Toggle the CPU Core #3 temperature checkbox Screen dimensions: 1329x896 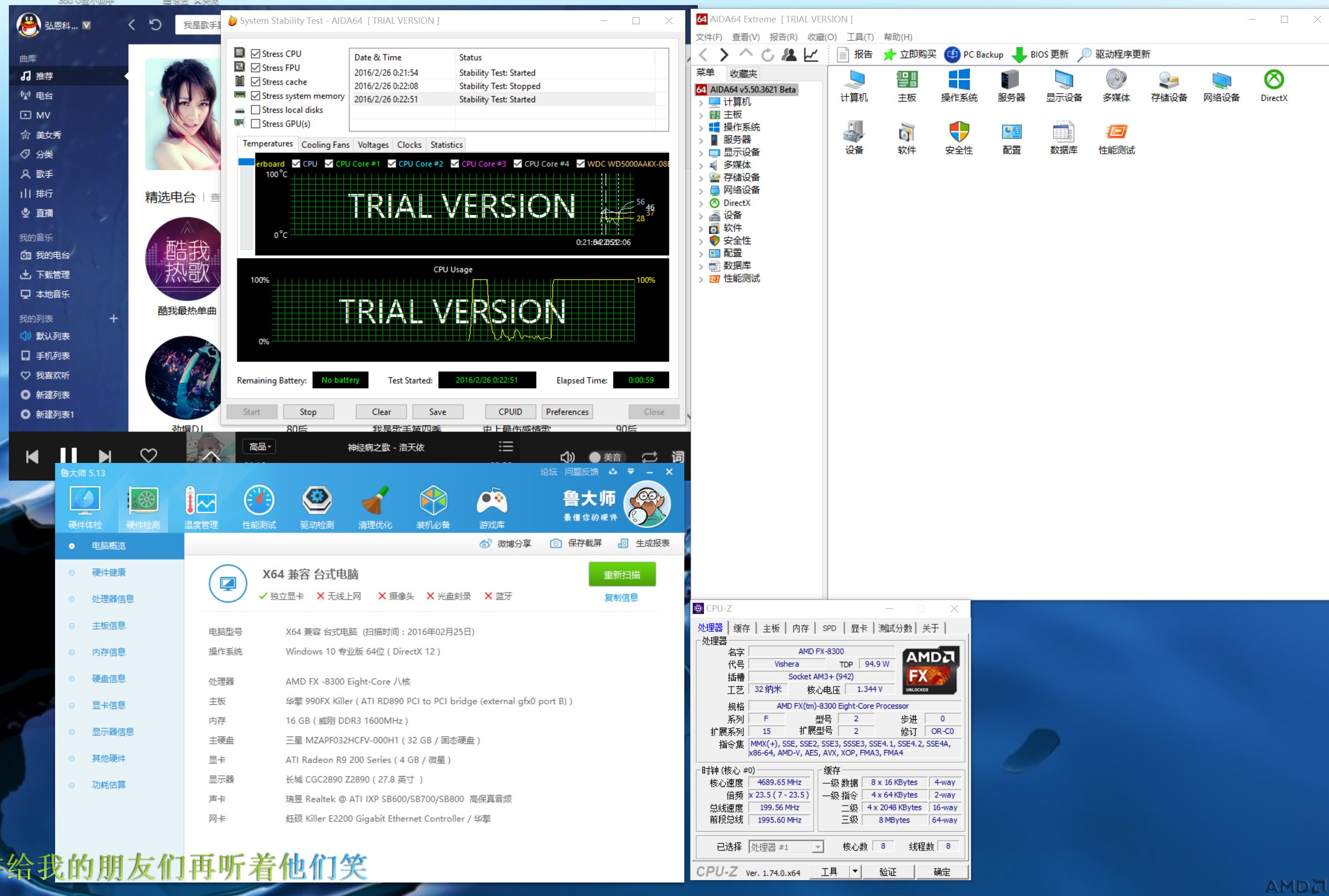[455, 164]
